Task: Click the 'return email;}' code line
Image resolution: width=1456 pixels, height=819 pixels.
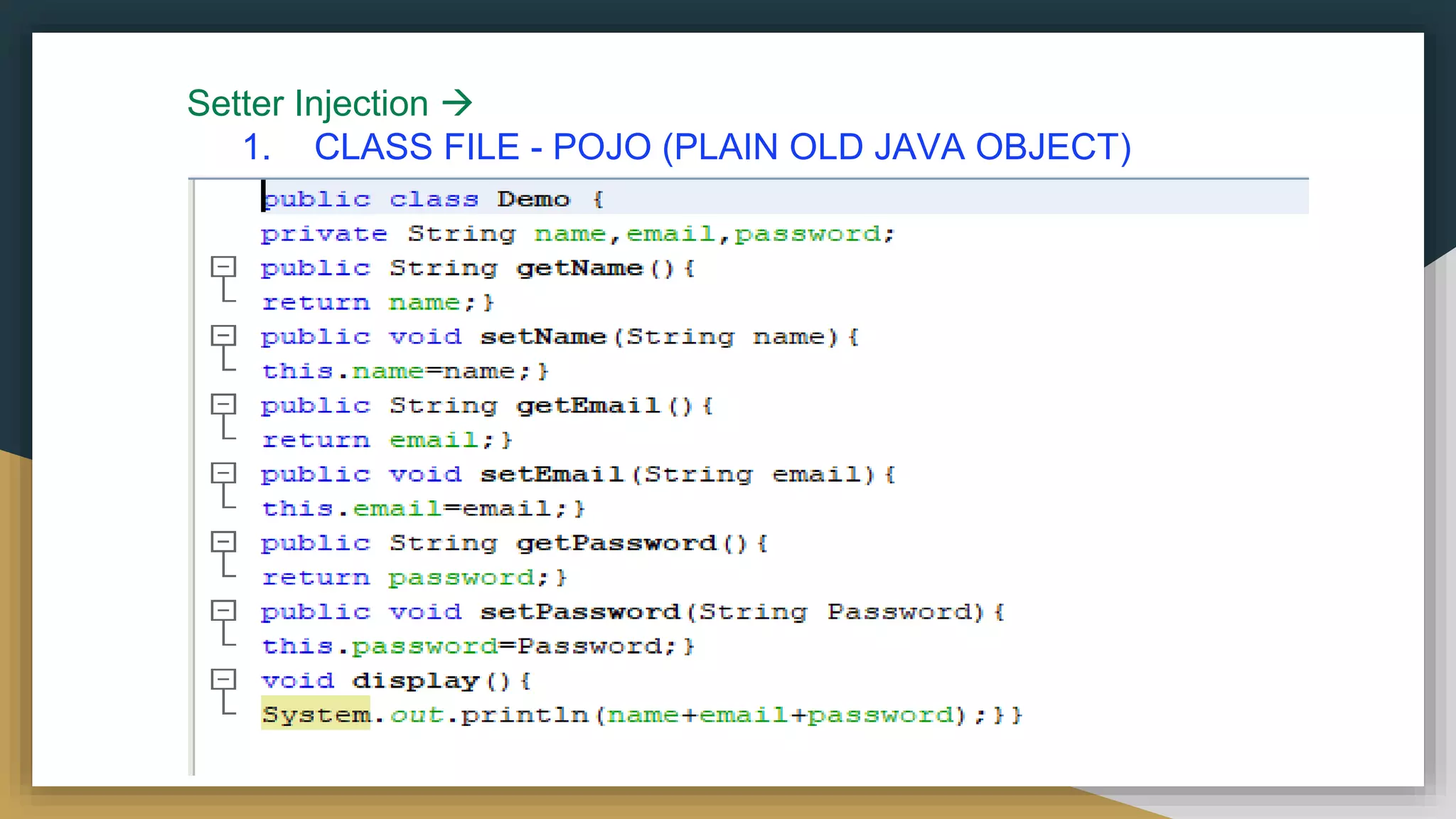Action: (387, 440)
